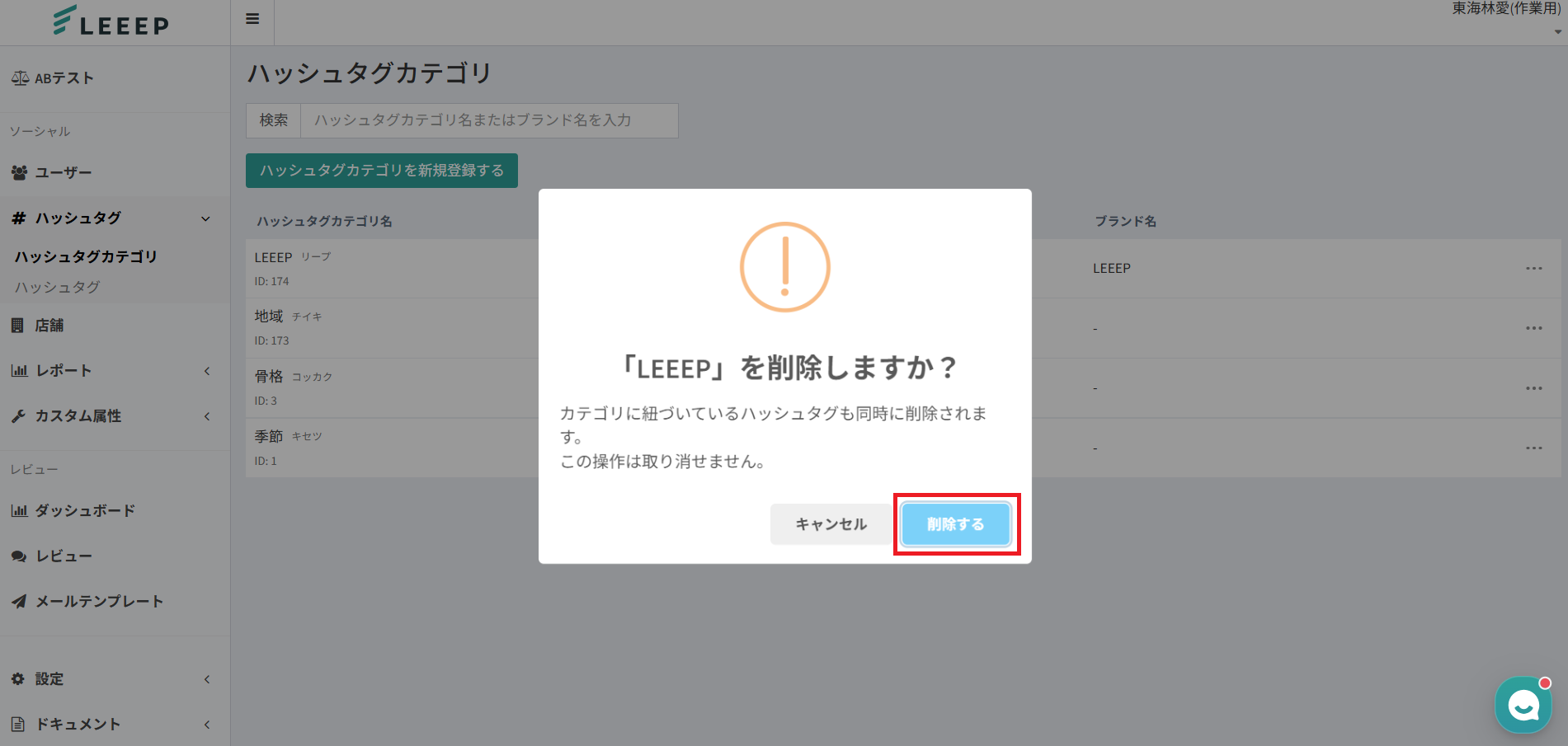The height and width of the screenshot is (746, 1568).
Task: Open the three-dot menu for LEEEP row
Action: 1534,269
